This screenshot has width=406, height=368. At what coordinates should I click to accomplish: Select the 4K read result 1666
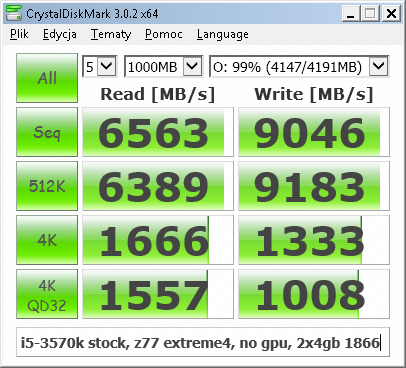pos(158,240)
